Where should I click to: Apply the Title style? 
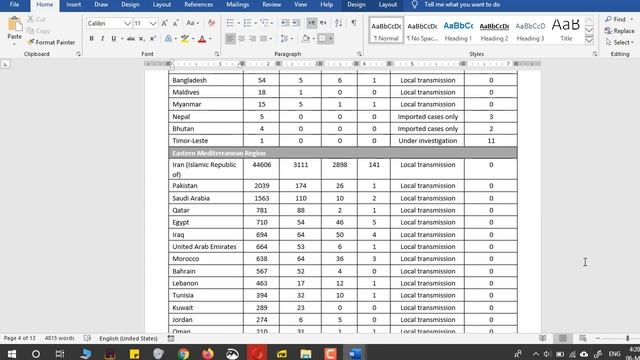click(x=566, y=30)
